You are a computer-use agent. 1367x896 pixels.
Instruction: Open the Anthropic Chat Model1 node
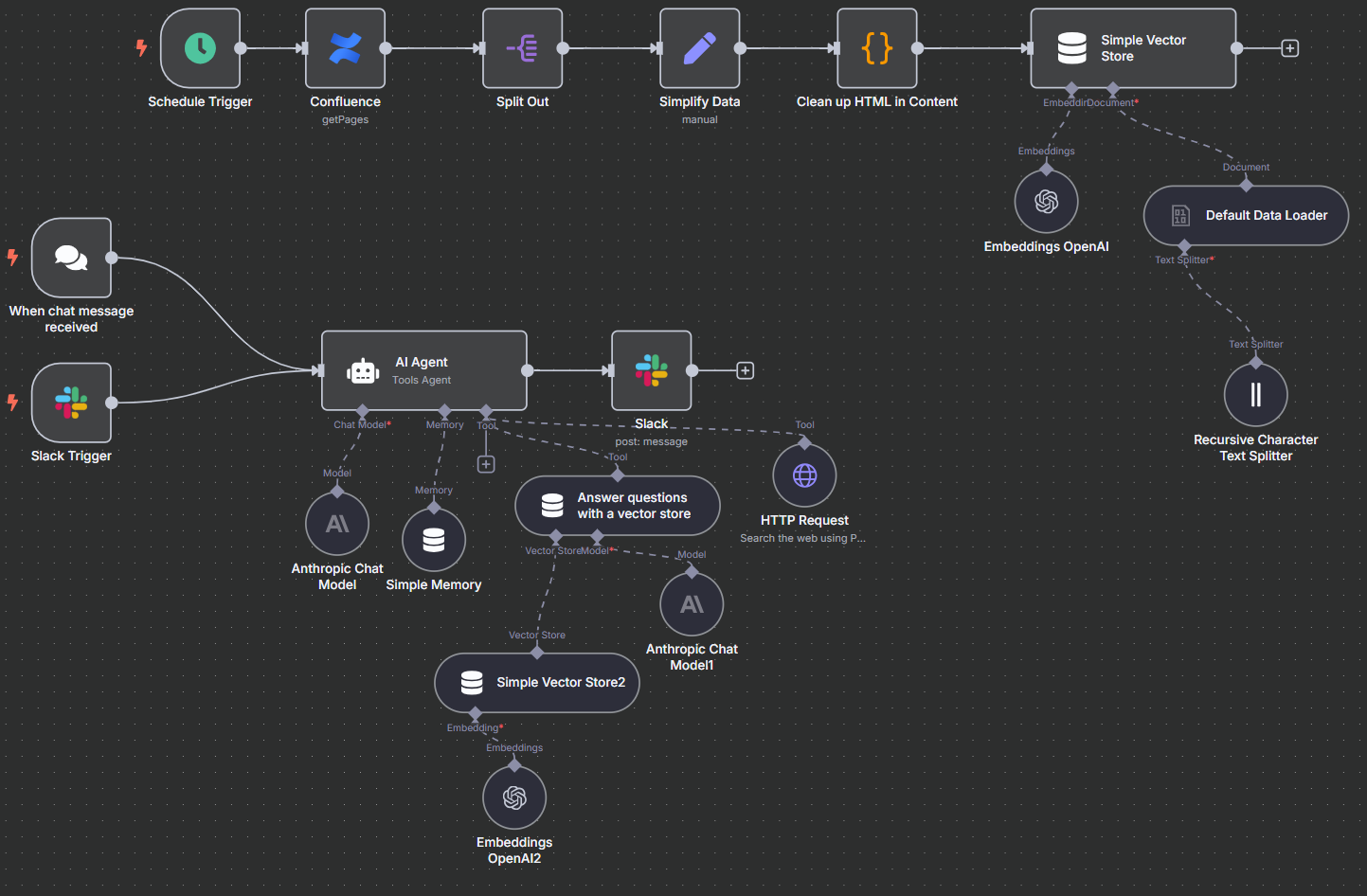(692, 604)
